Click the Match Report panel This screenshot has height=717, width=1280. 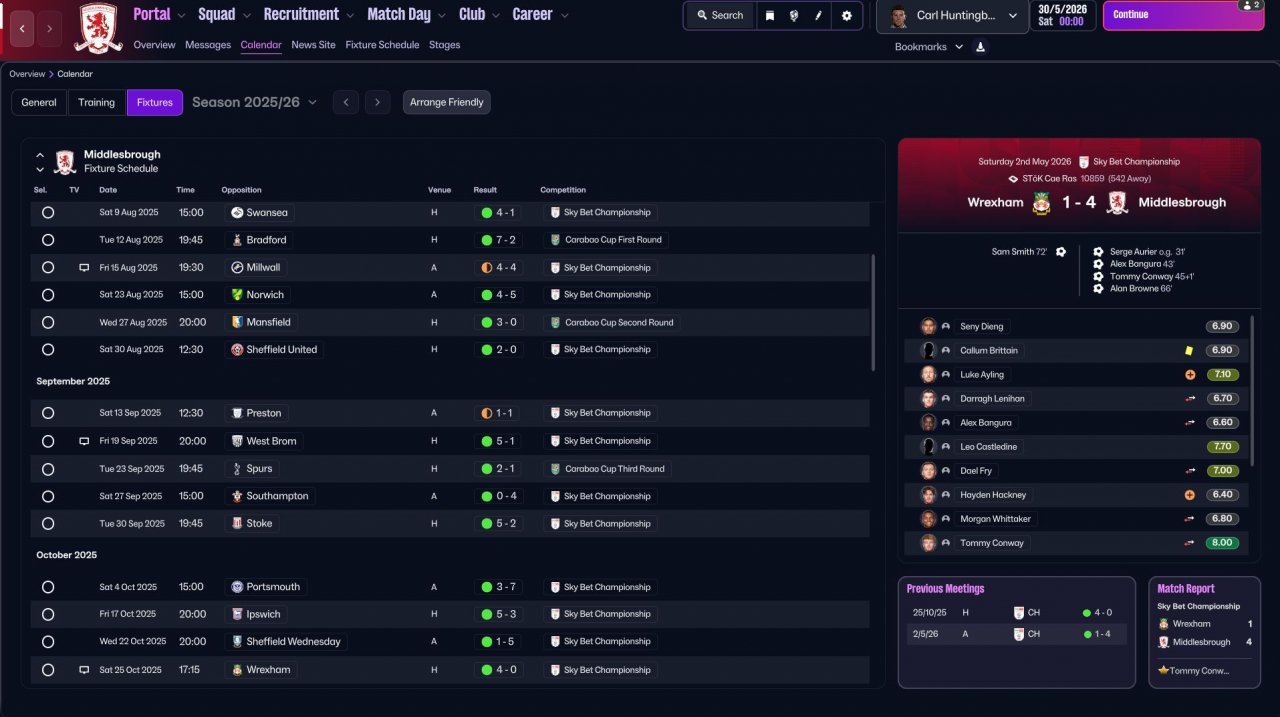click(x=1204, y=632)
